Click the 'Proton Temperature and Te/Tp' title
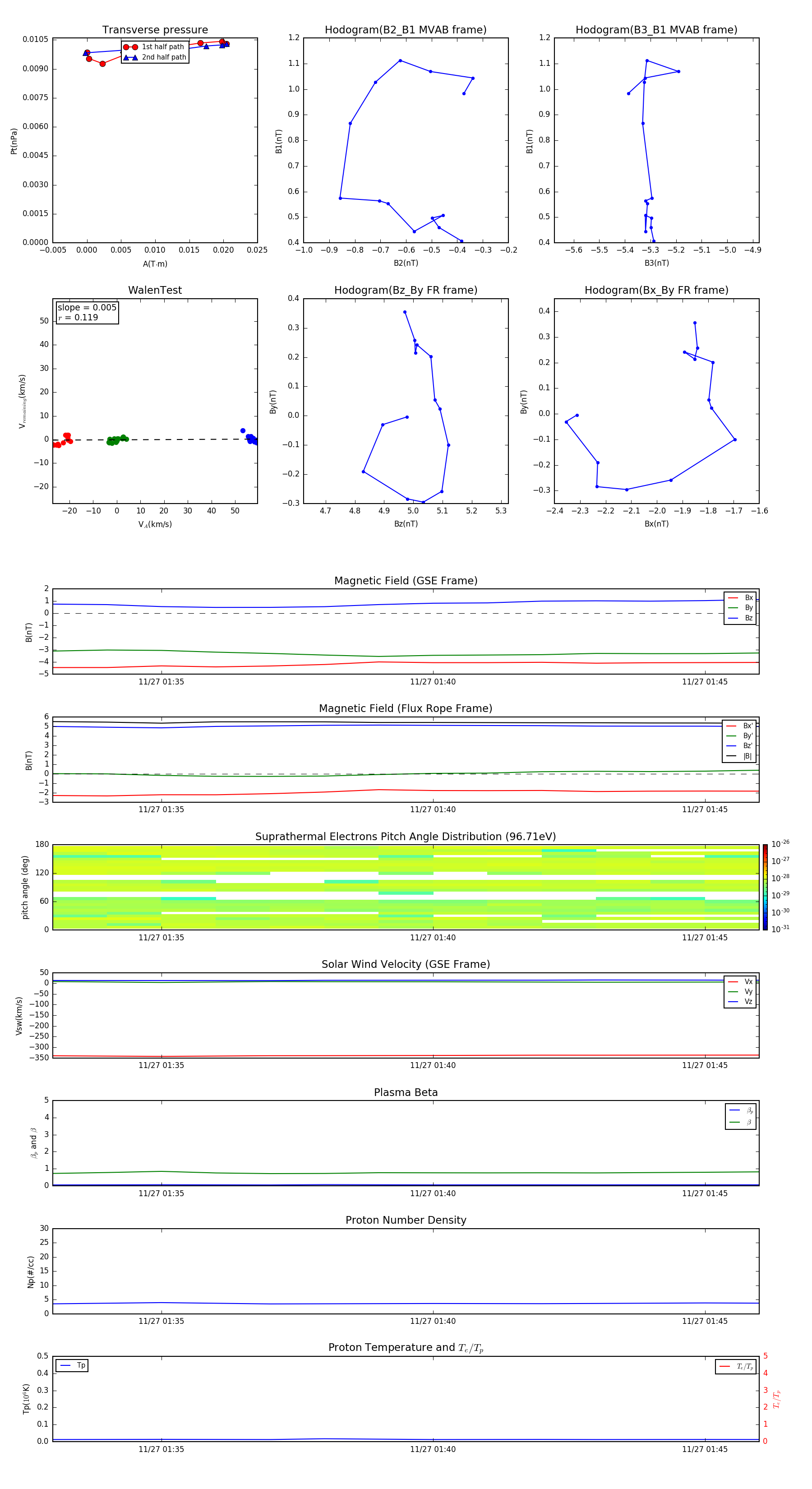Screen dimensions: 812x1489 [x=406, y=1347]
